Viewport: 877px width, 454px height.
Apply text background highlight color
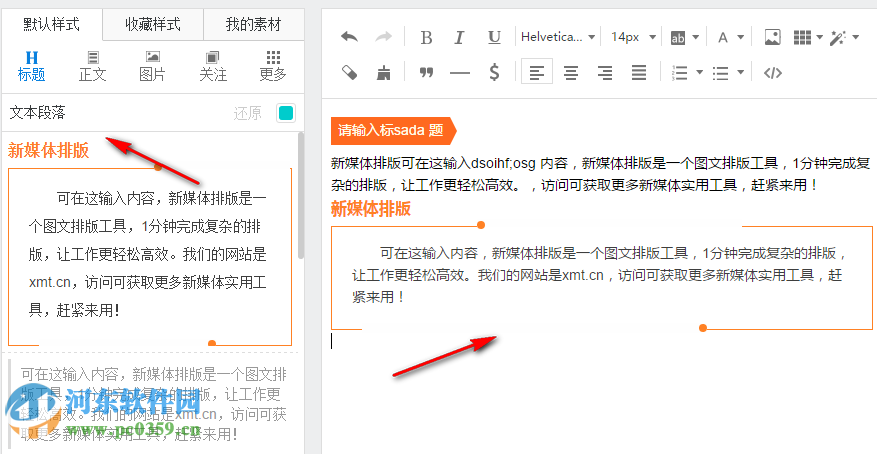678,37
